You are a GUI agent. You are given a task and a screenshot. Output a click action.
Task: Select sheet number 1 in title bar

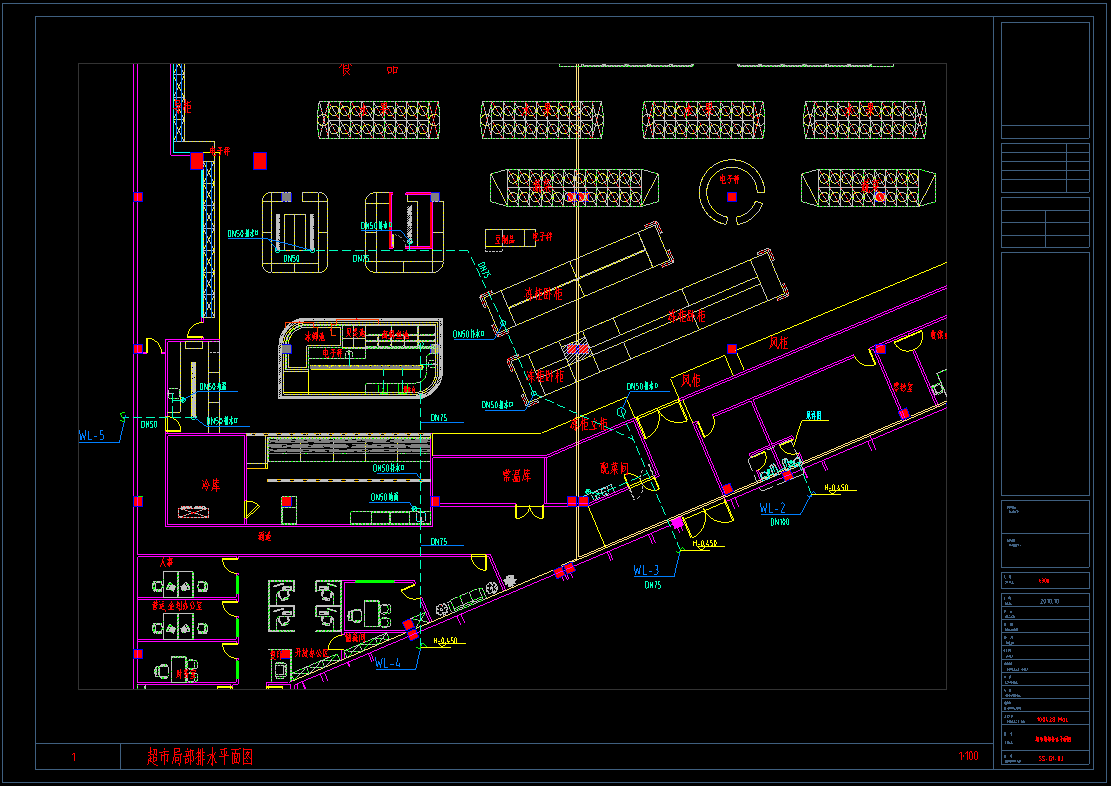tap(74, 758)
